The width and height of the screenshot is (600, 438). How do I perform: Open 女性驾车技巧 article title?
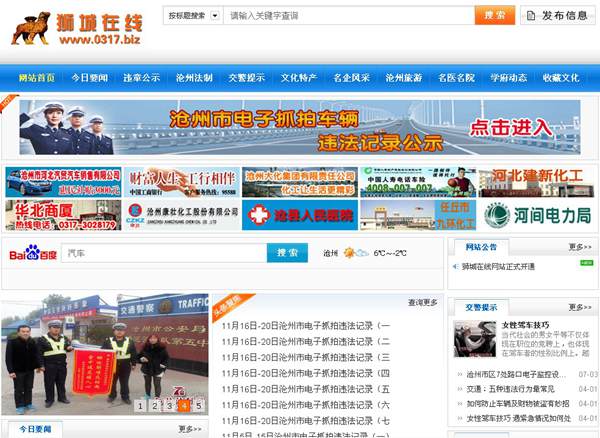(x=525, y=325)
